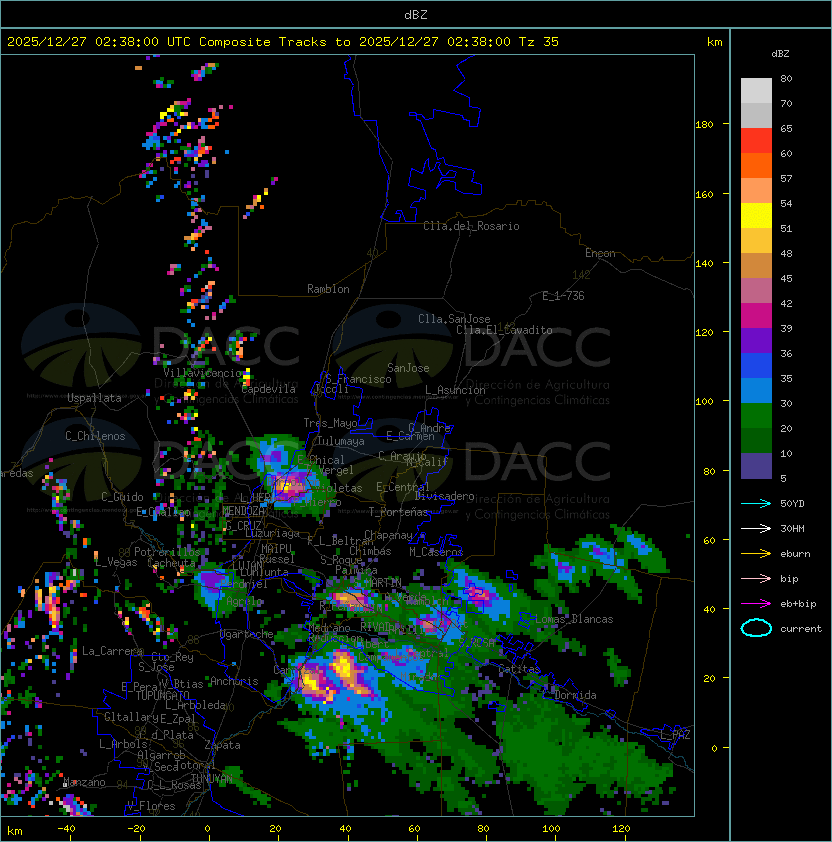Pick the bright yellow band in dBZ scale
Screen dimensions: 832x842
point(756,216)
